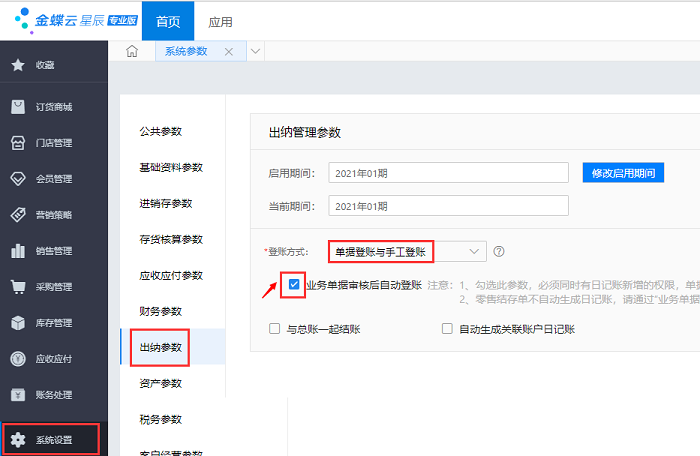Image resolution: width=700 pixels, height=456 pixels.
Task: Open 公共参数 in the parameter list
Action: (x=161, y=131)
